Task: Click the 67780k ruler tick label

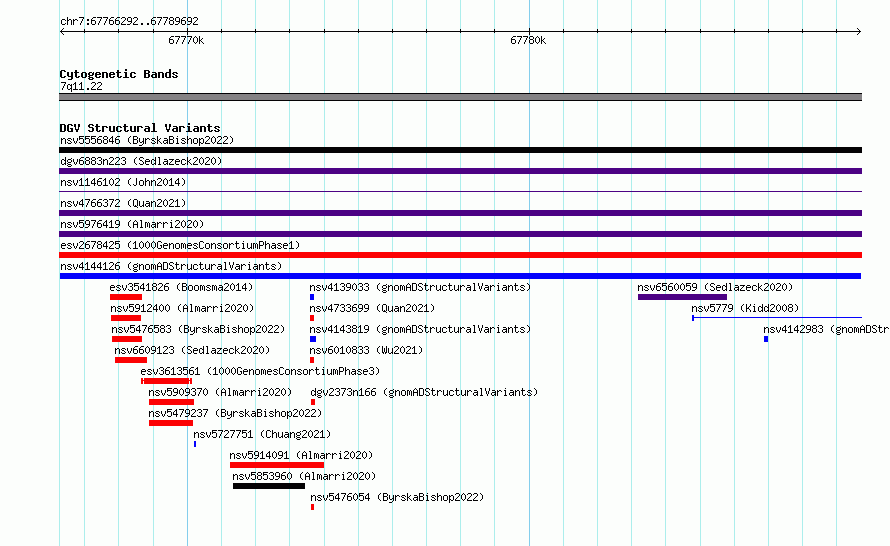Action: click(528, 40)
